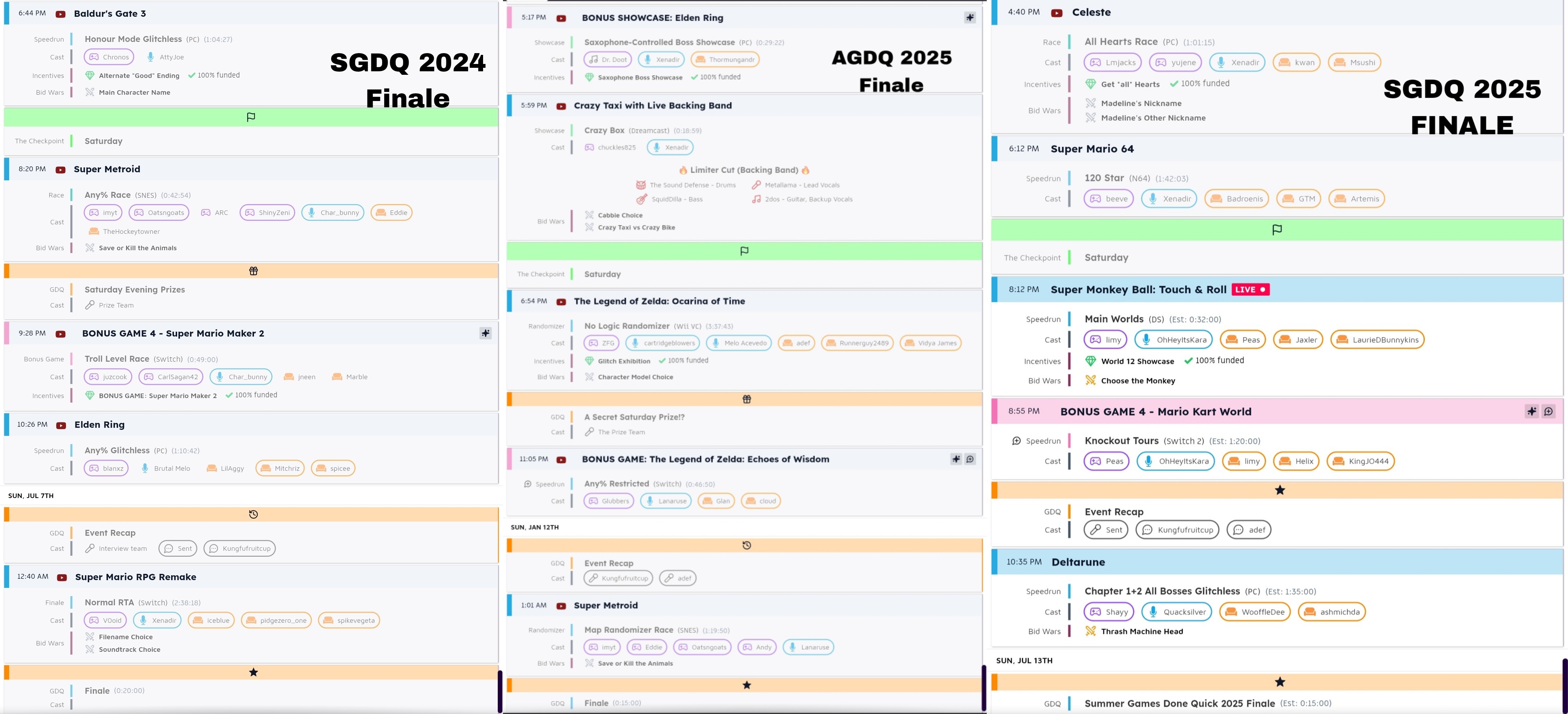Screen dimensions: 1568x714
Task: Select Kungfufruitcup chip in SGDQ 2024 Event Recap
Action: coord(240,549)
